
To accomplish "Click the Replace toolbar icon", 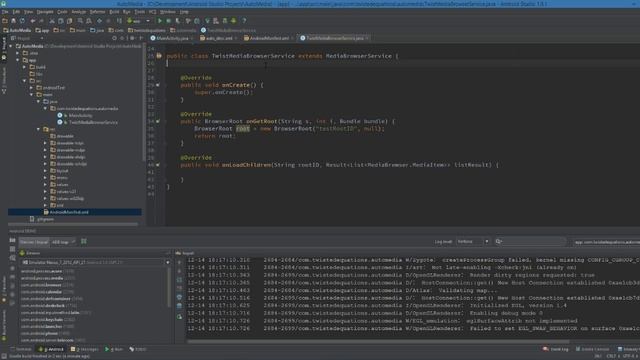I will pyautogui.click(x=89, y=21).
